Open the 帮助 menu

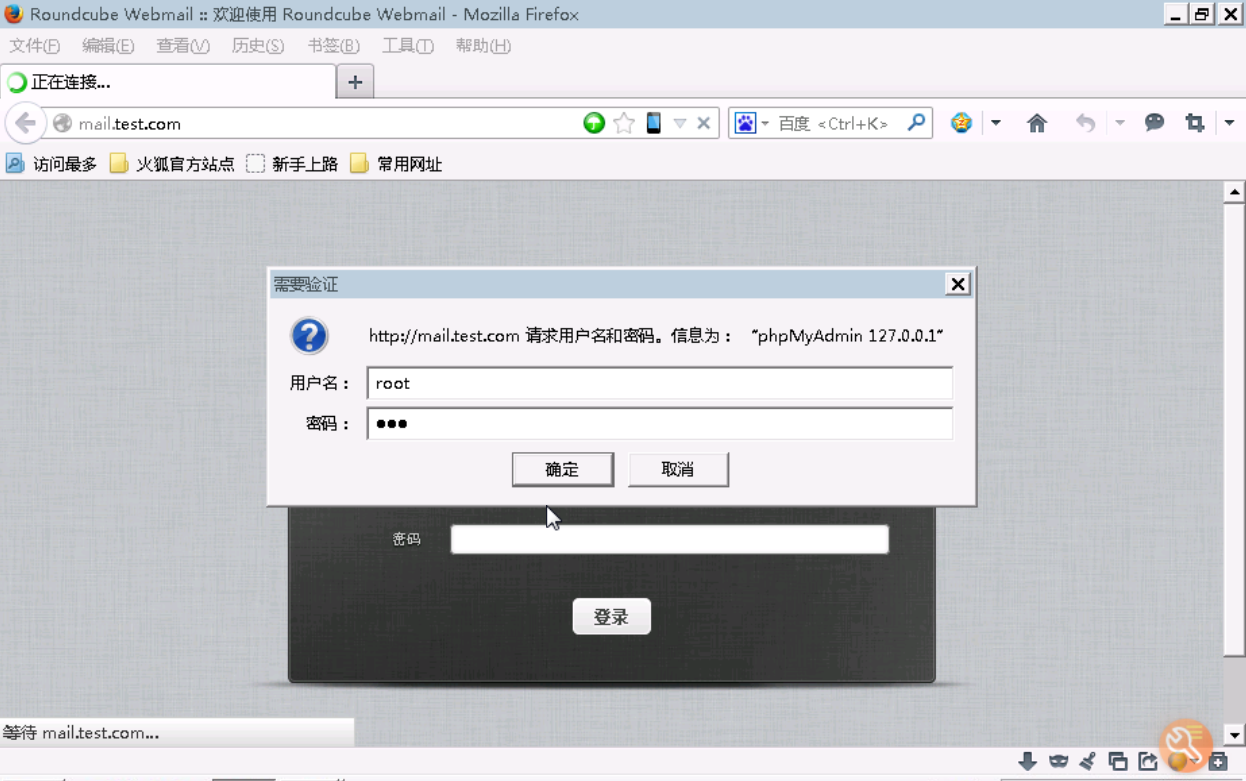point(483,46)
